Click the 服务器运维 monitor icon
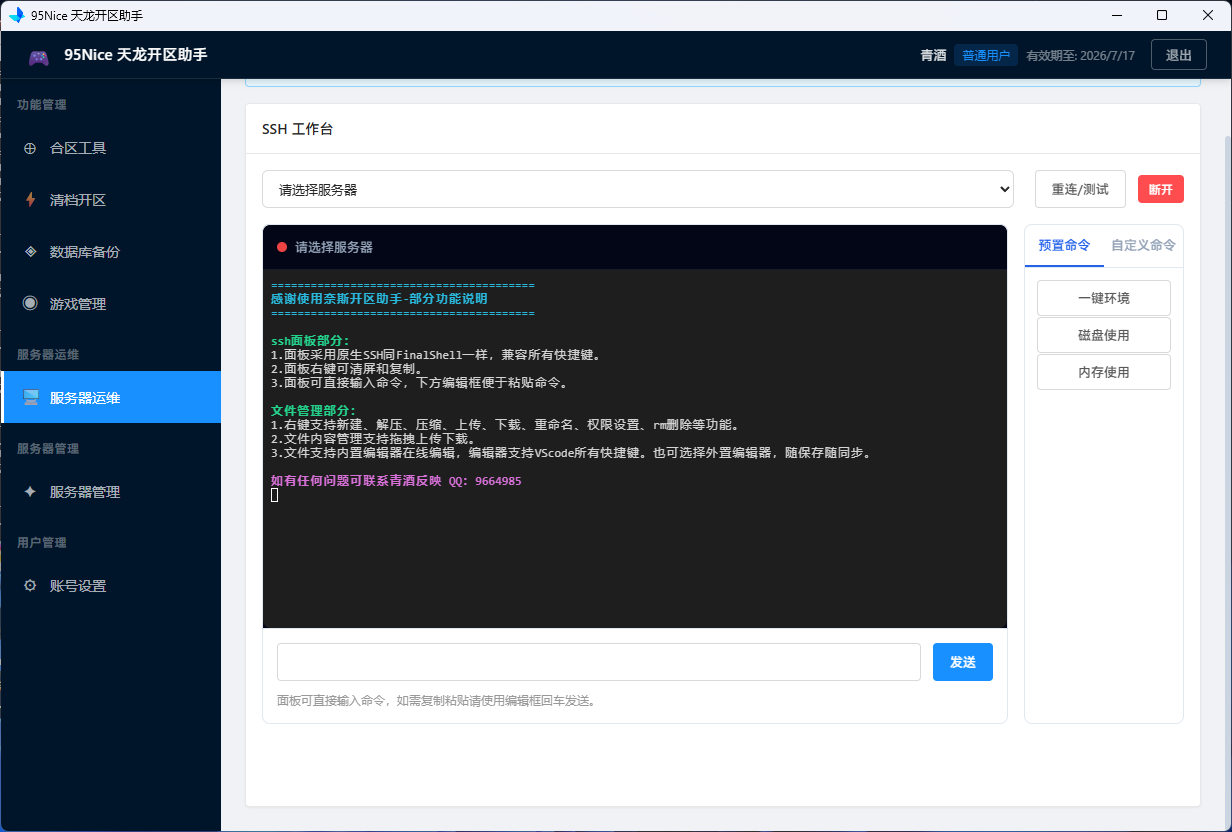The width and height of the screenshot is (1232, 832). 30,398
